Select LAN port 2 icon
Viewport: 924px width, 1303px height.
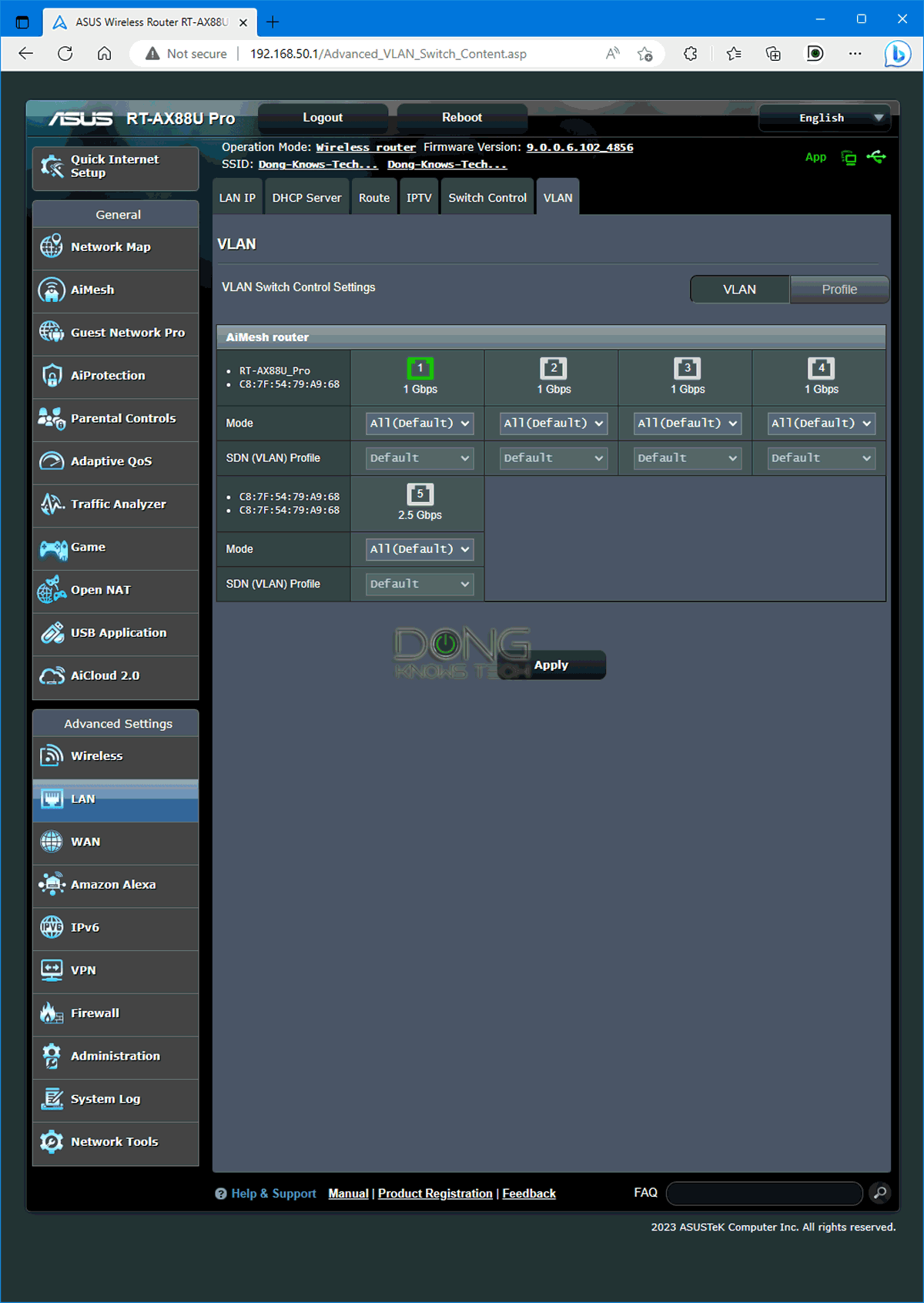(554, 368)
